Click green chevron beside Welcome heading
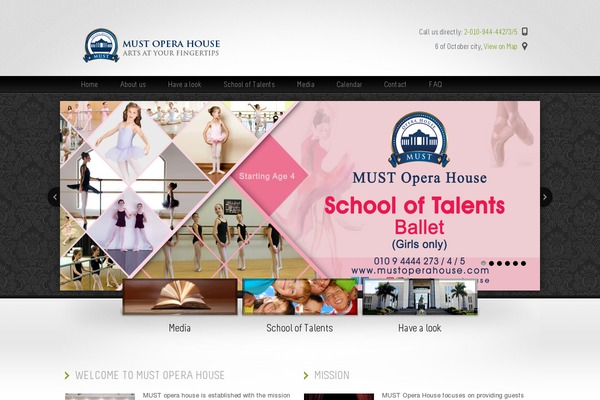The width and height of the screenshot is (600, 400). coord(67,375)
